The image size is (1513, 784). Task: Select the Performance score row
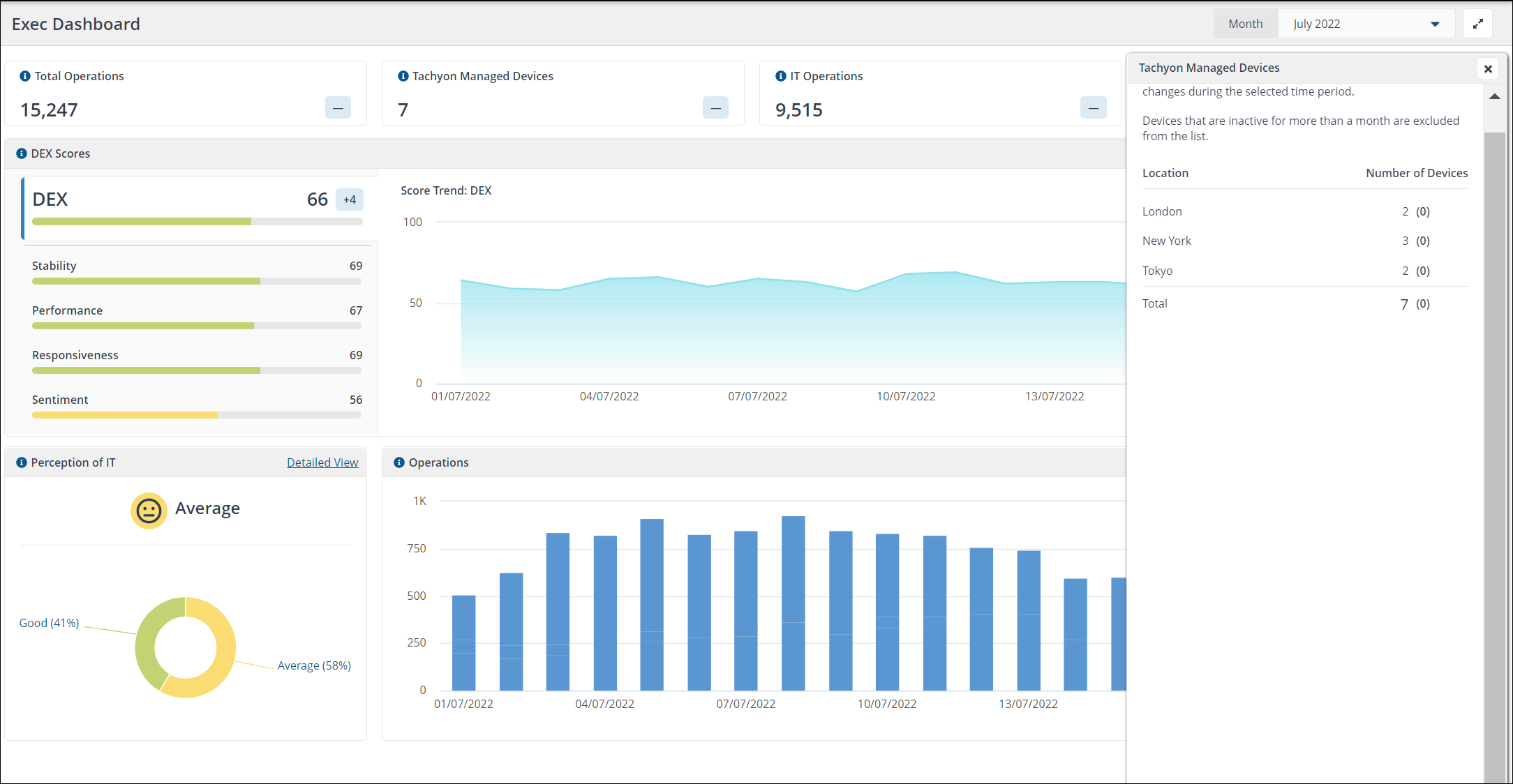tap(197, 316)
